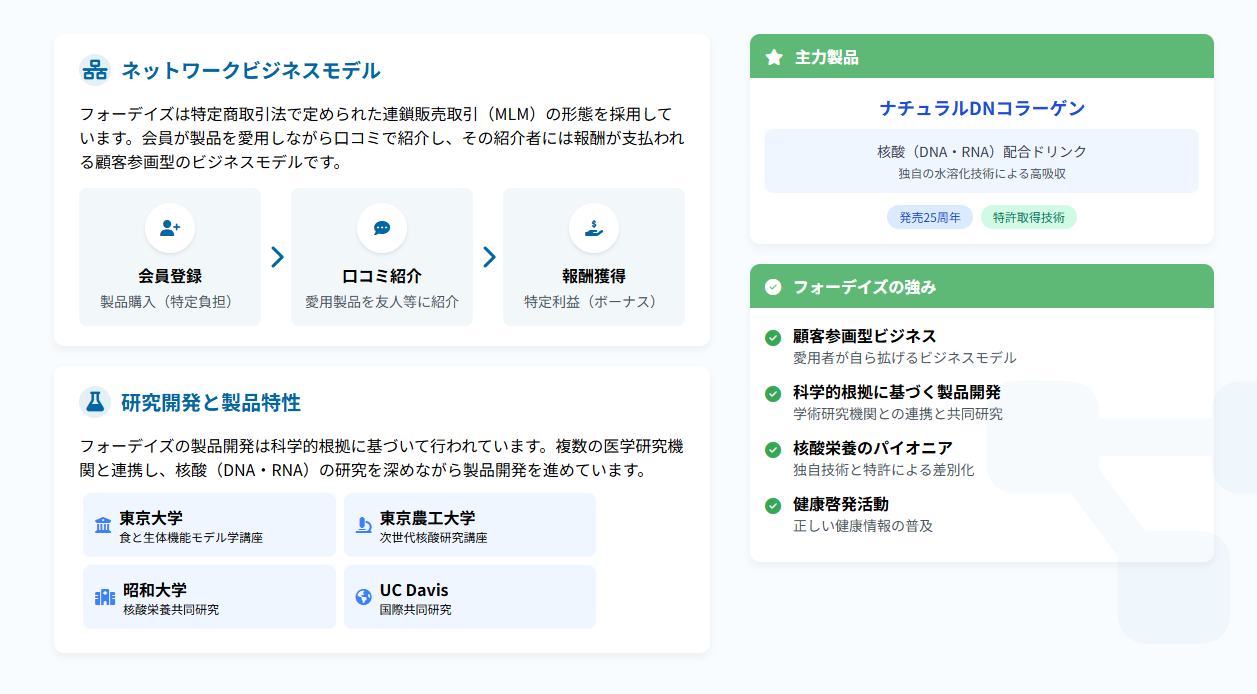Screen dimensions: 1257x694
Task: Click the microscope icon next to 東京農工大学
Action: 364,525
